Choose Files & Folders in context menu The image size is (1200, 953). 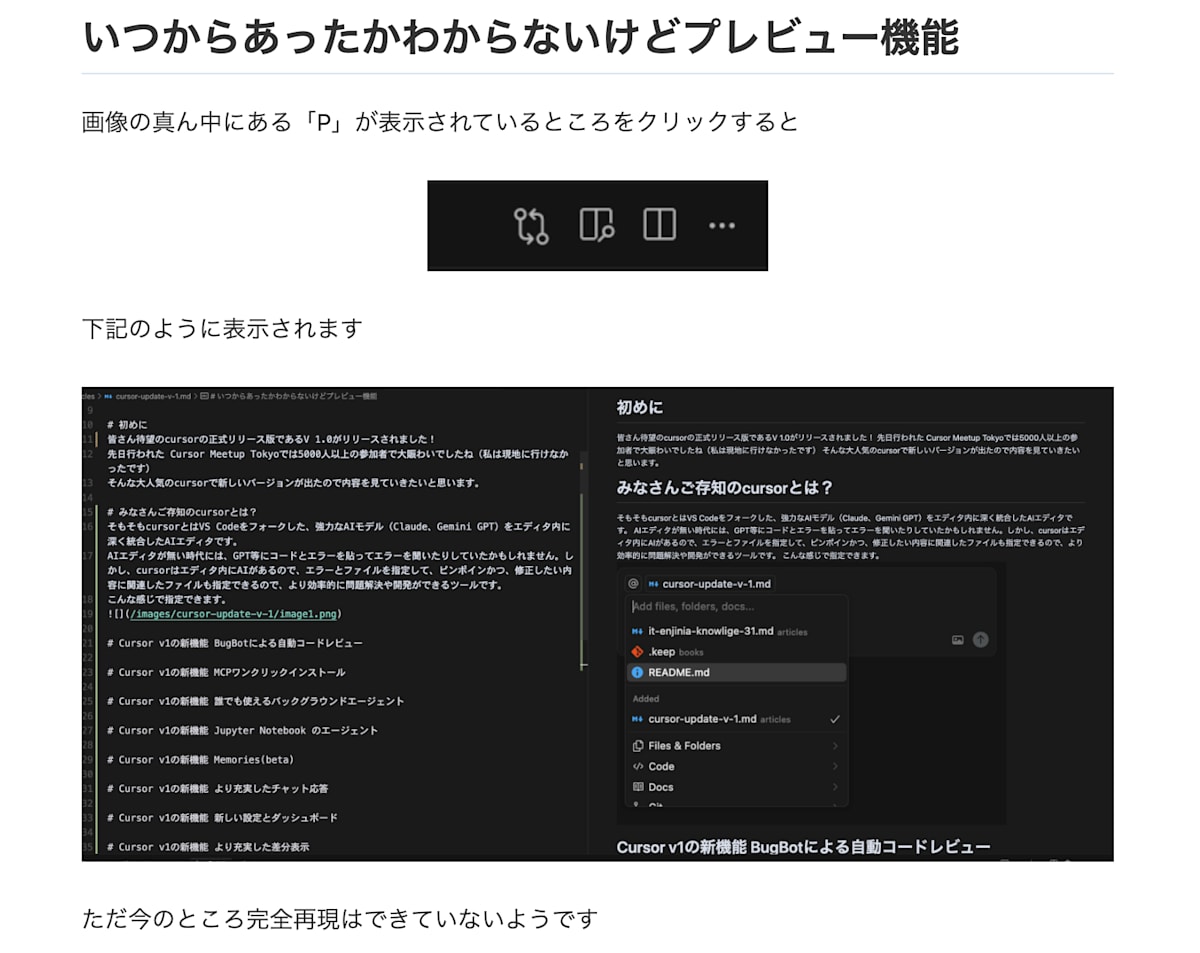pos(736,746)
